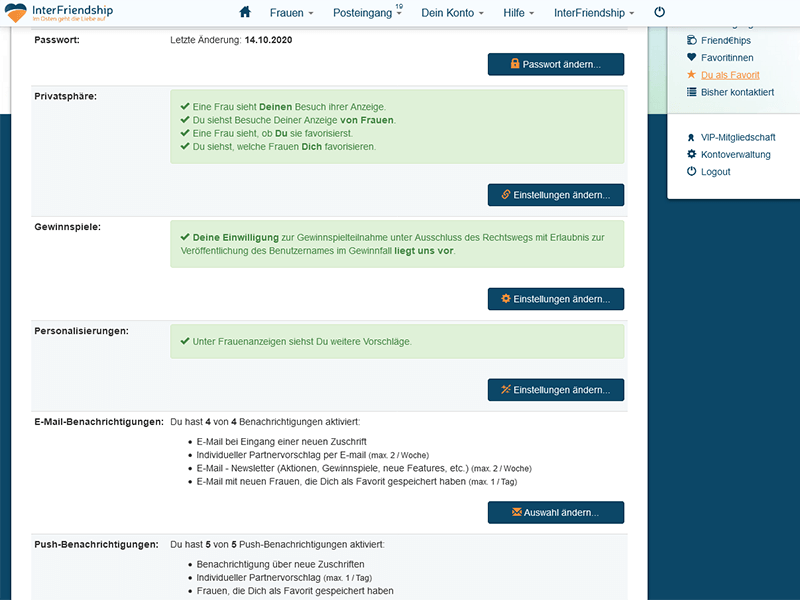Click the list icon beside Bisher kontaktiert
This screenshot has width=800, height=600.
[691, 92]
